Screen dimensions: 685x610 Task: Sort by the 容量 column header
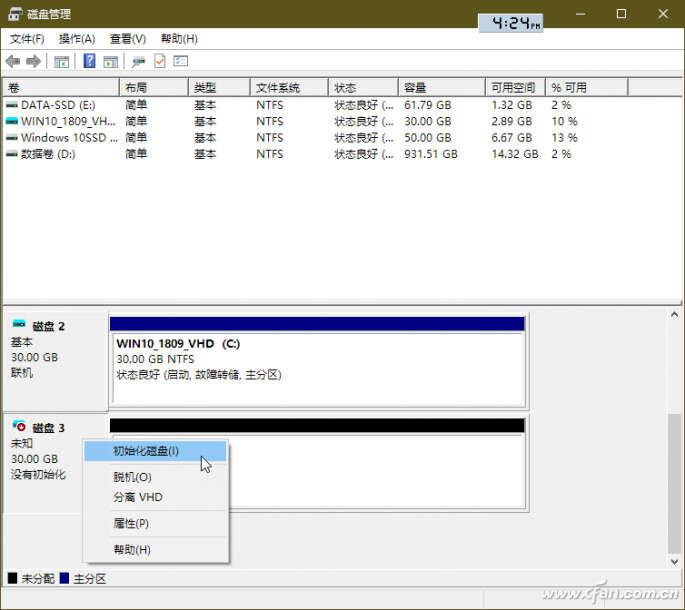coord(442,87)
